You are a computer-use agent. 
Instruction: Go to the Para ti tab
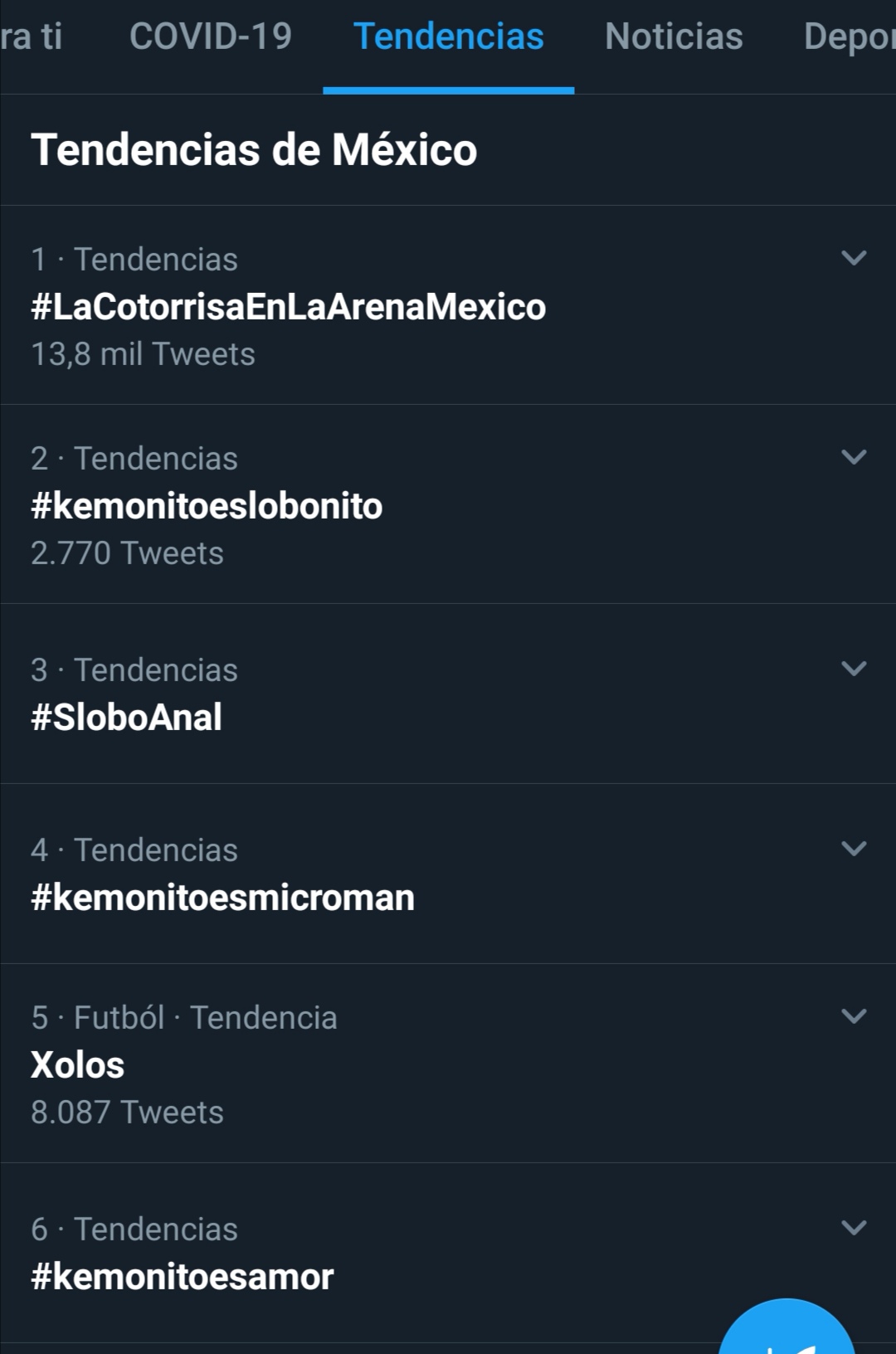[x=32, y=37]
